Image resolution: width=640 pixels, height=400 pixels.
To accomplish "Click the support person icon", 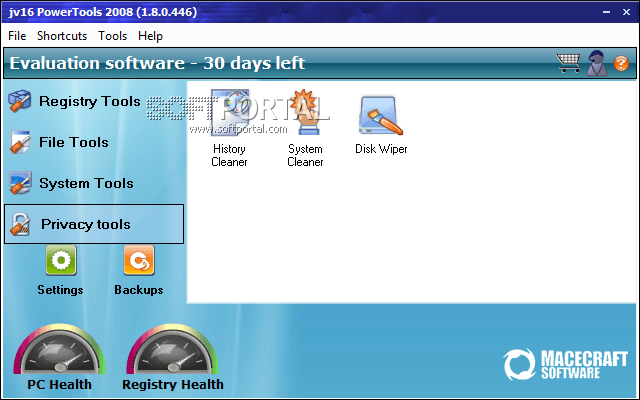I will coord(597,63).
